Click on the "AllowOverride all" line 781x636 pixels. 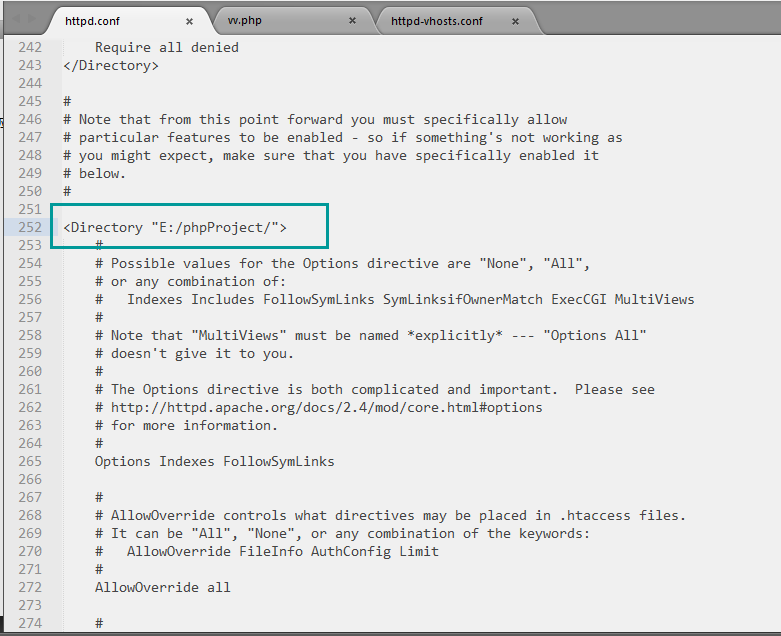(163, 587)
